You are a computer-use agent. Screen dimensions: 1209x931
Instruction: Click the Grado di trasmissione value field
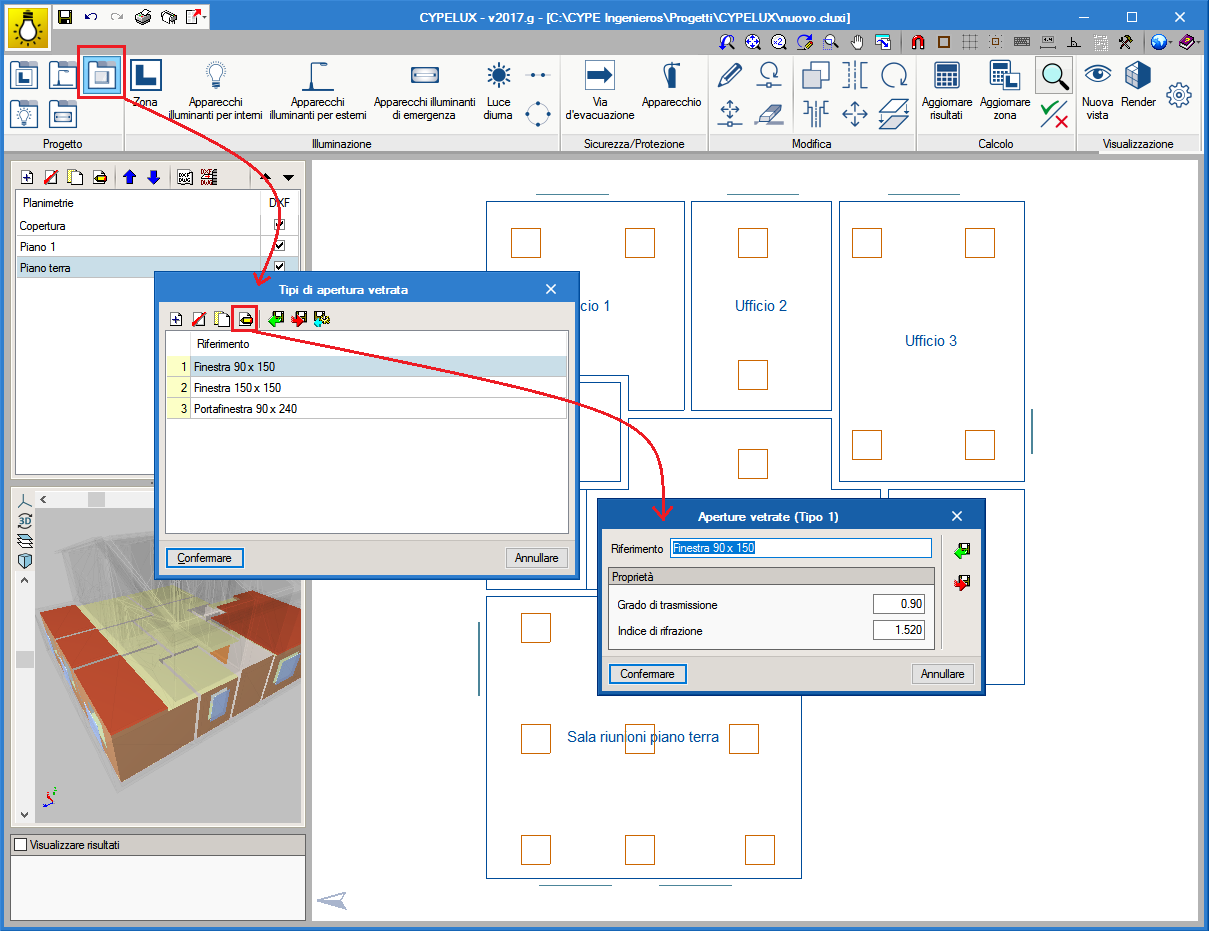pos(898,604)
